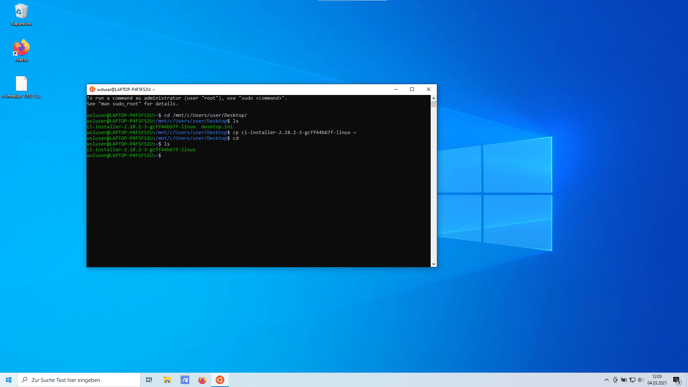Open the network tray icon

632,380
